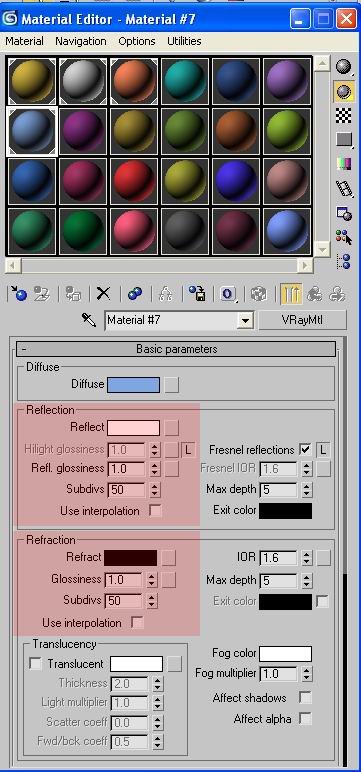Click the Reflect white color swatch
This screenshot has height=772, width=361.
(133, 427)
